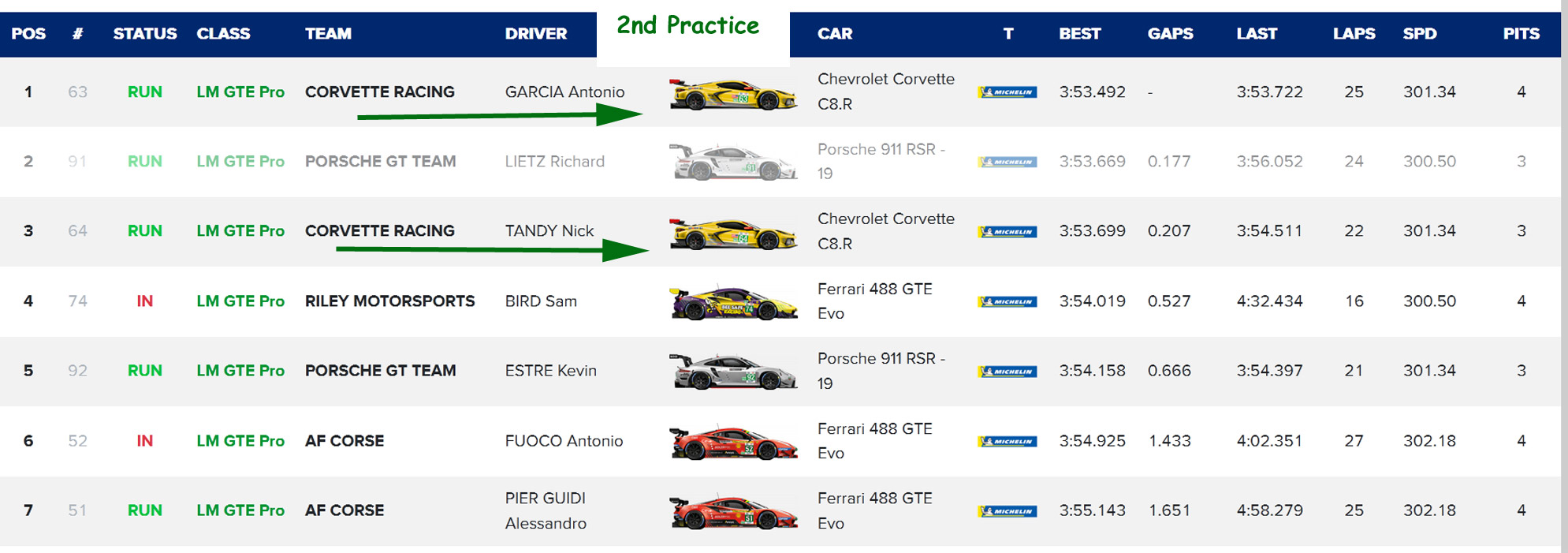The image size is (1568, 553).
Task: Click the yellow #63 Corvette car image
Action: click(732, 94)
